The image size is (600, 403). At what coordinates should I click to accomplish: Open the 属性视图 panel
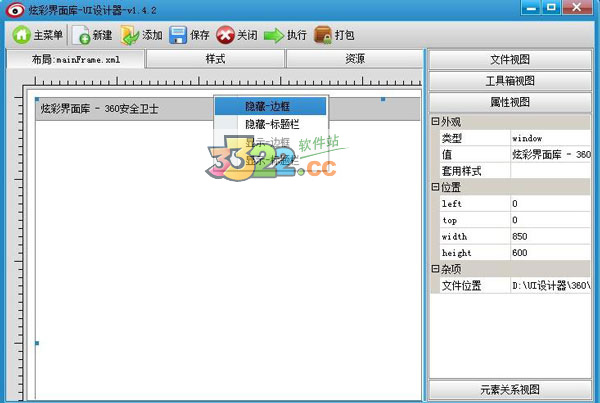tap(510, 102)
